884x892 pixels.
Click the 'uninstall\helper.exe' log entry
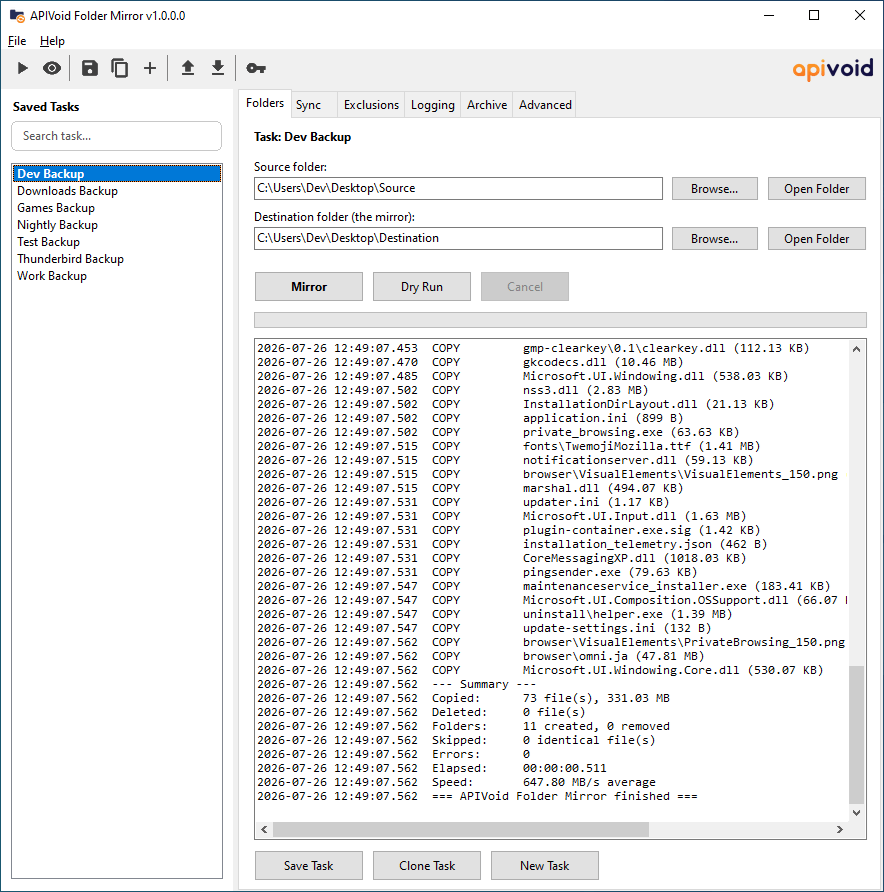[494, 614]
